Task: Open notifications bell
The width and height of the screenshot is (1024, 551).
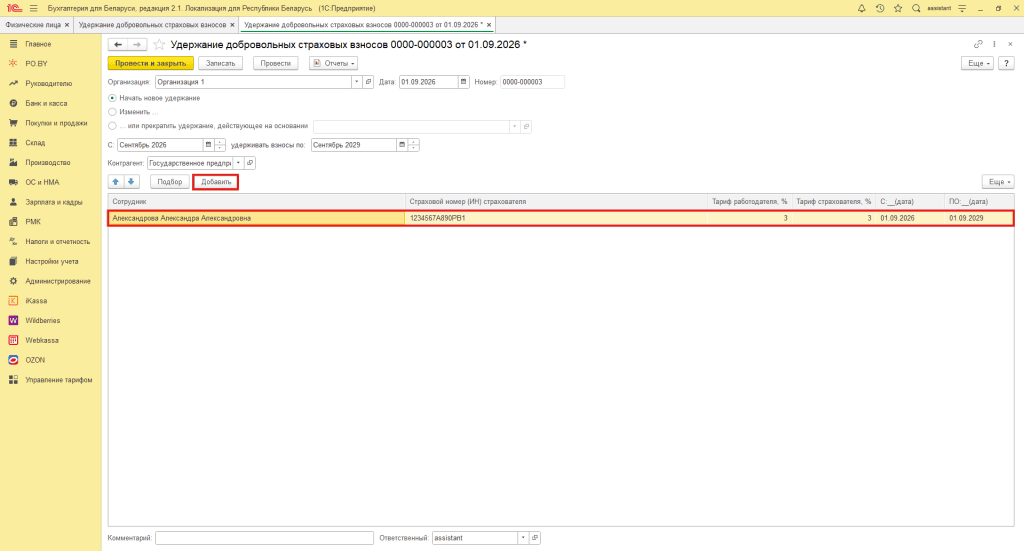Action: [861, 8]
